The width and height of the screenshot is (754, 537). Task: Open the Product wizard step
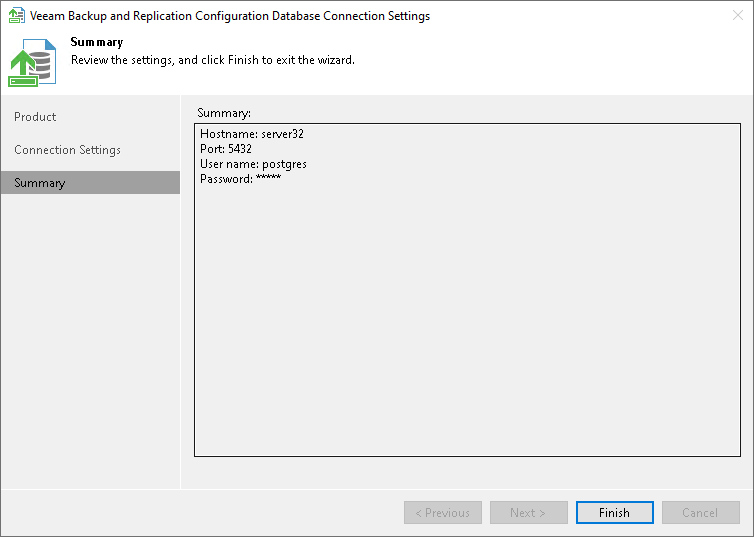[x=35, y=117]
